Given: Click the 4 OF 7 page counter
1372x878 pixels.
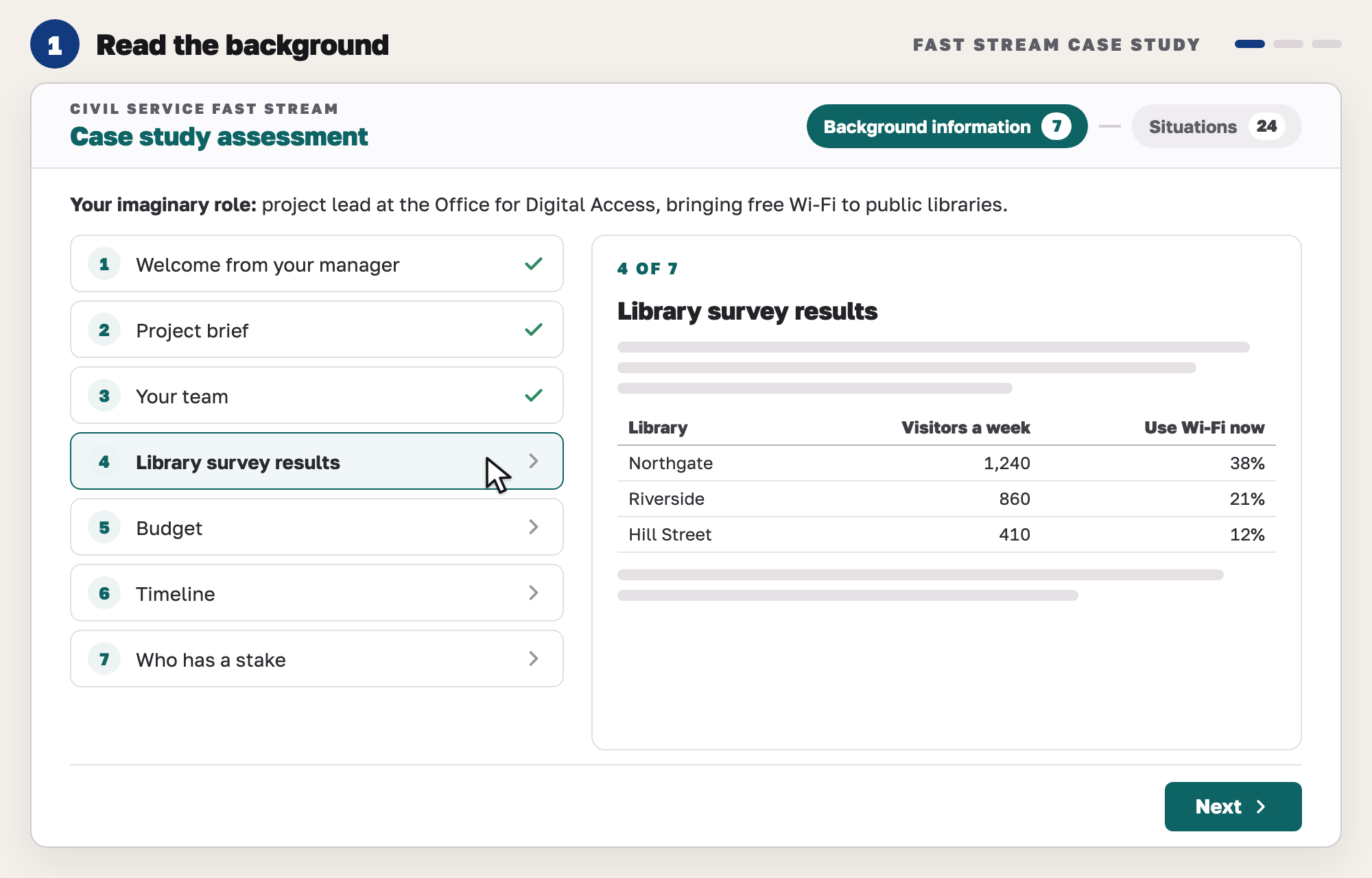Looking at the screenshot, I should tap(648, 269).
